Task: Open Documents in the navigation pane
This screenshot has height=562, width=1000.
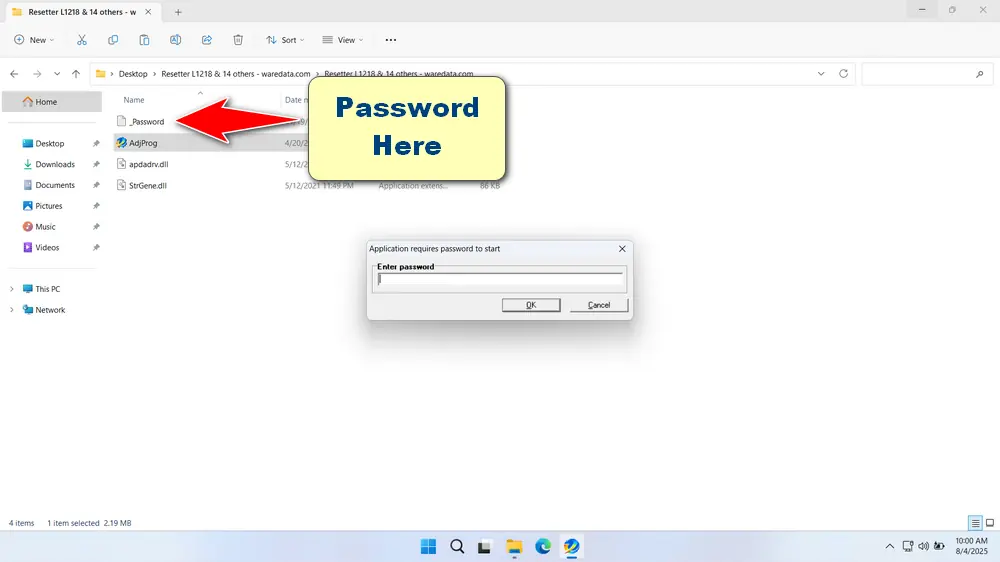Action: pos(54,185)
